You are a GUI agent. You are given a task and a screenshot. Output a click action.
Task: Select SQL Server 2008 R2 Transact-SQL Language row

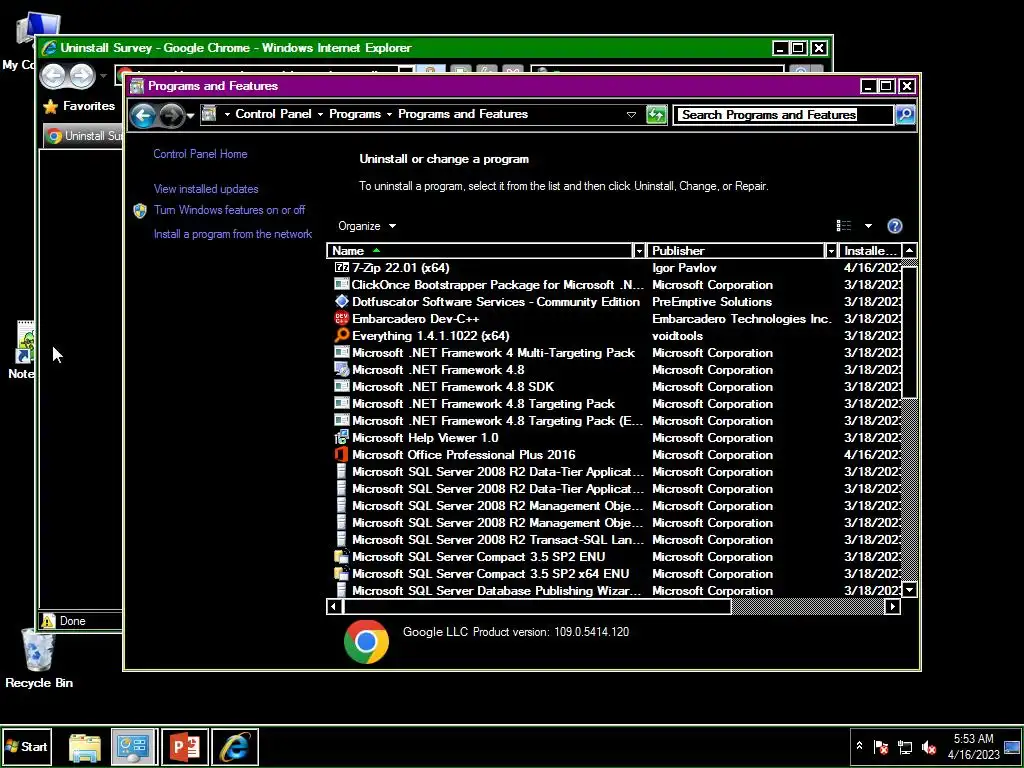614,539
